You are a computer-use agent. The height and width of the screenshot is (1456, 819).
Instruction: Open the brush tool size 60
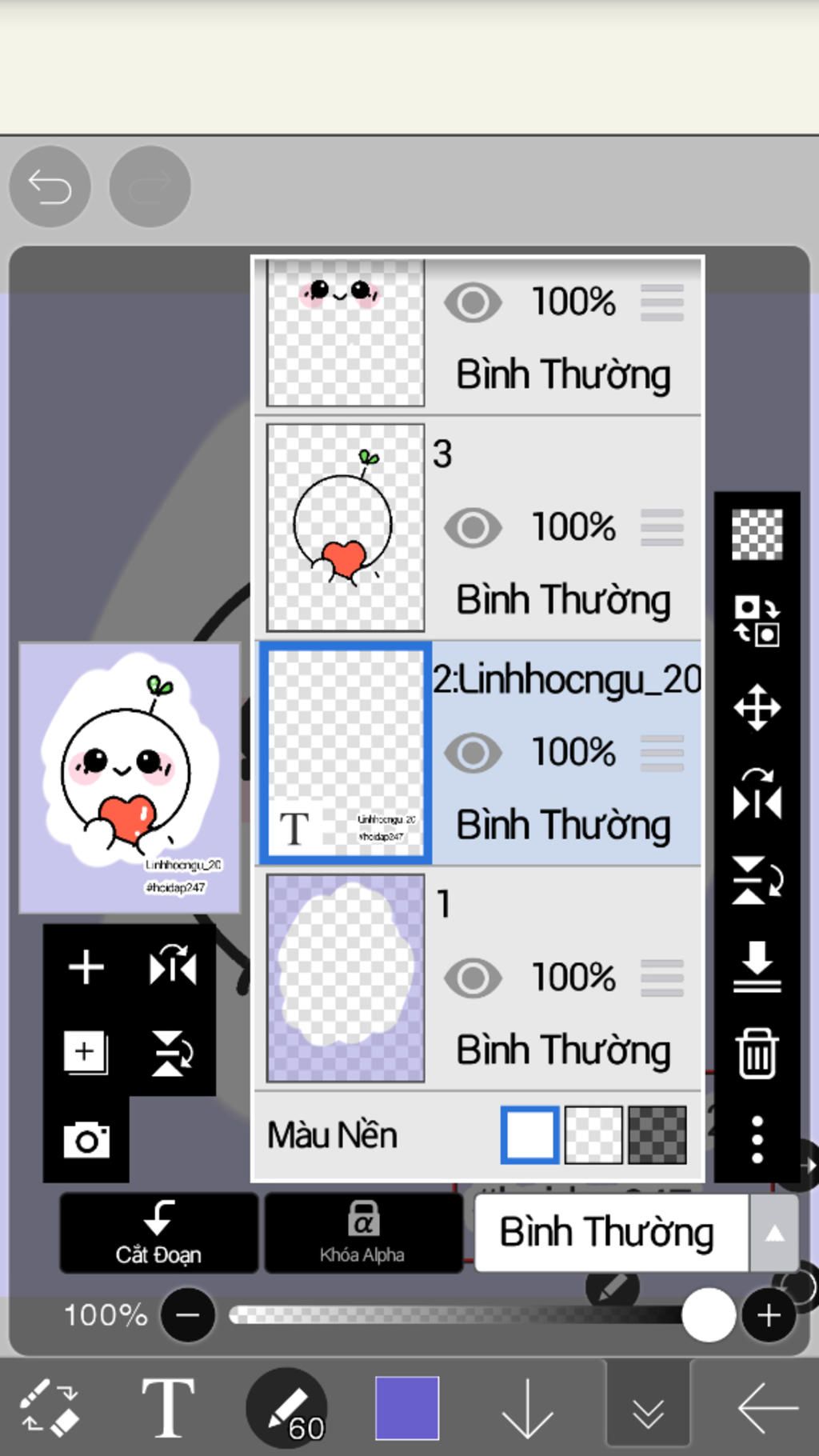[288, 1410]
